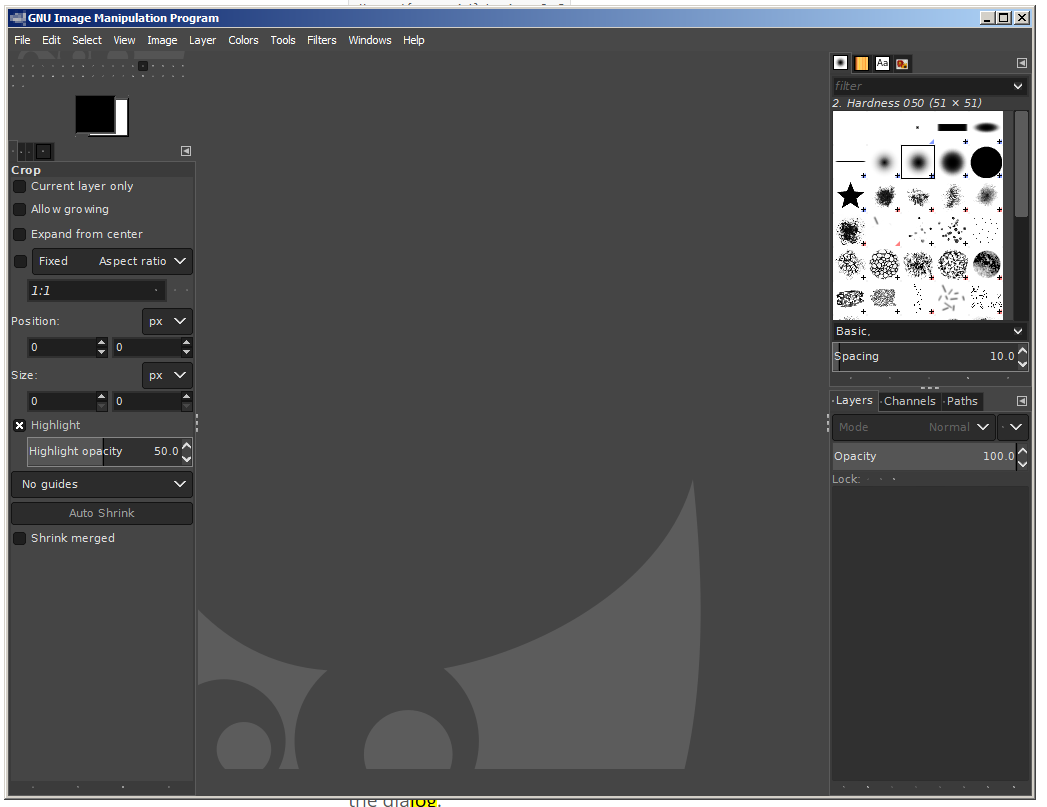
Task: Open the Brushes tab icon
Action: click(x=841, y=63)
